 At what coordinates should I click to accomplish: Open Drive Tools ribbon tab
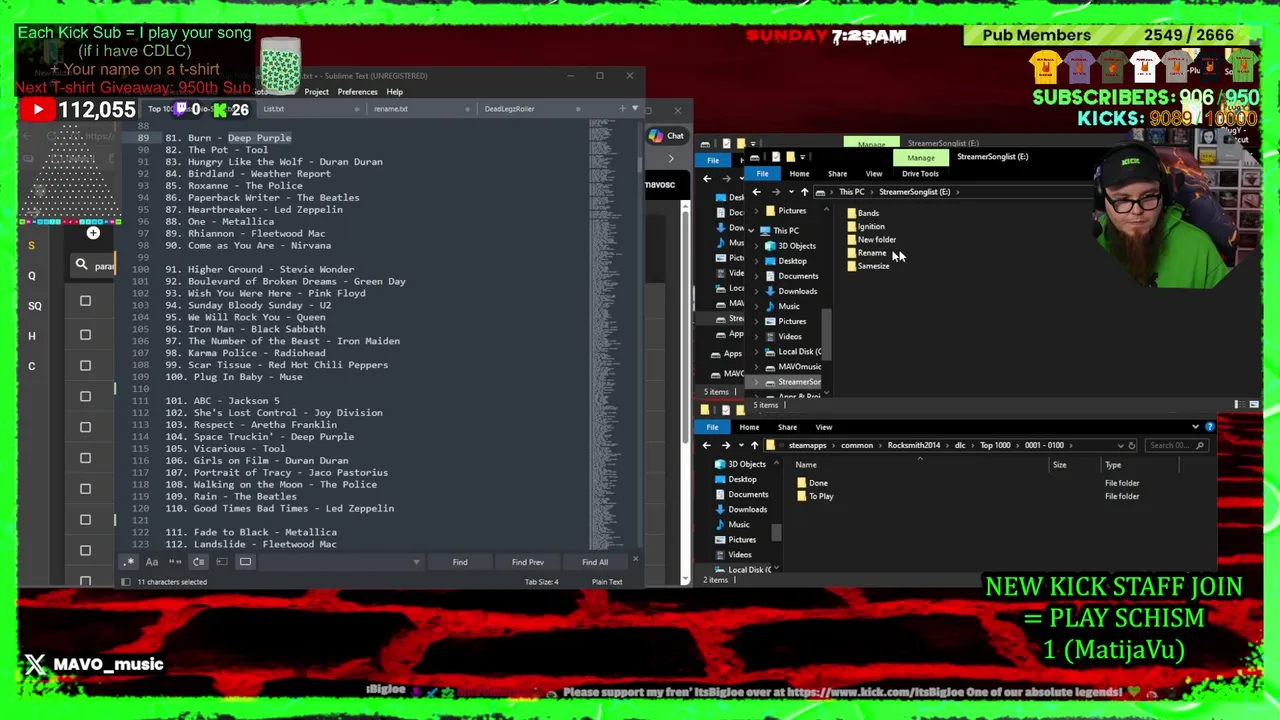920,174
